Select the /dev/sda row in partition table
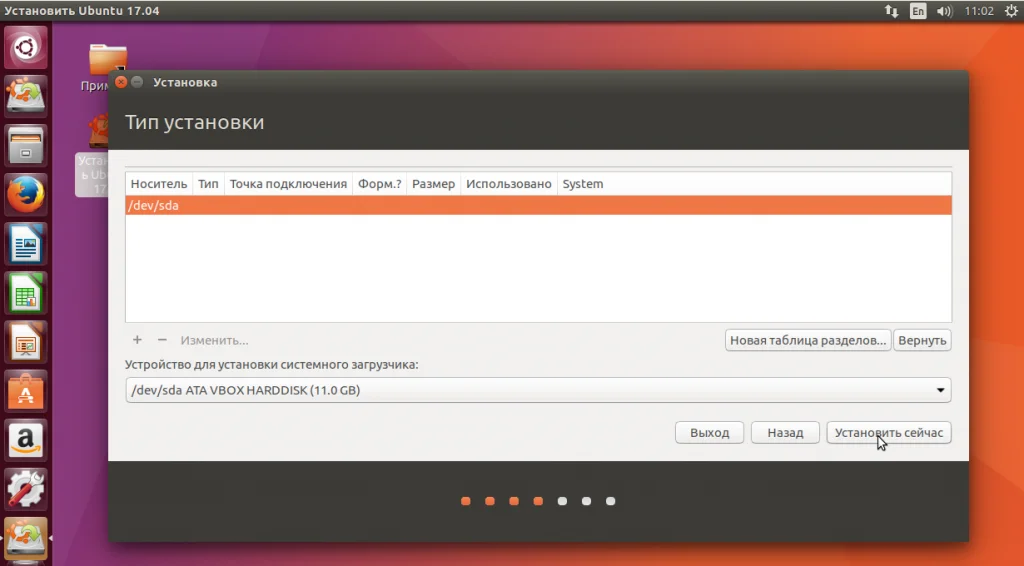This screenshot has height=566, width=1024. click(x=538, y=205)
